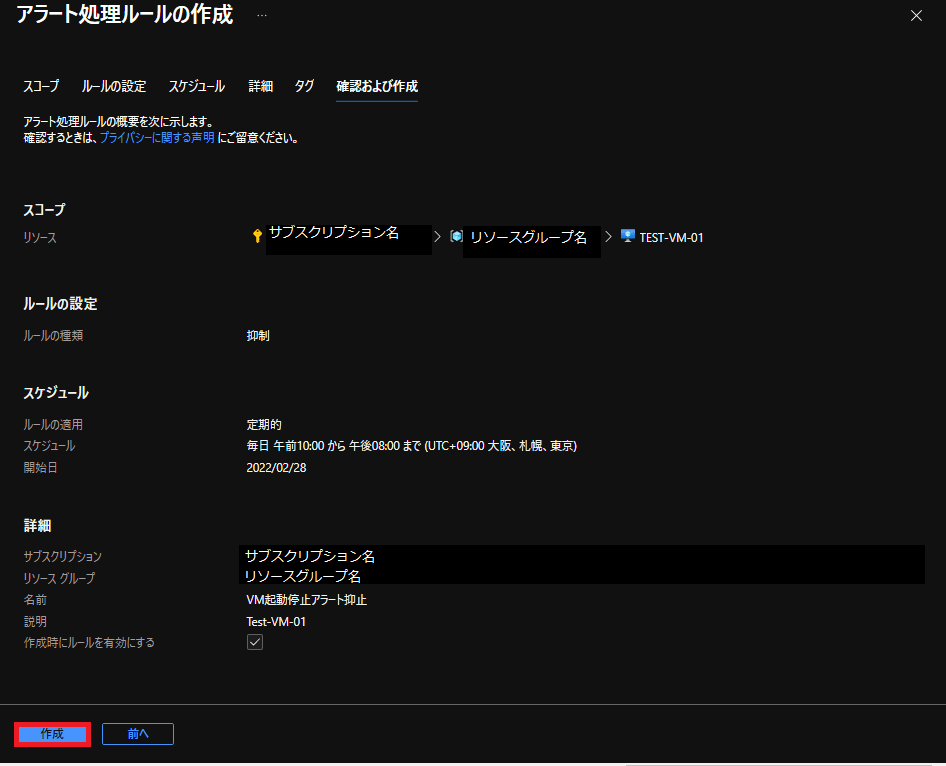This screenshot has height=766, width=946.
Task: Open the ellipsis menu beside the title
Action: pos(262,16)
